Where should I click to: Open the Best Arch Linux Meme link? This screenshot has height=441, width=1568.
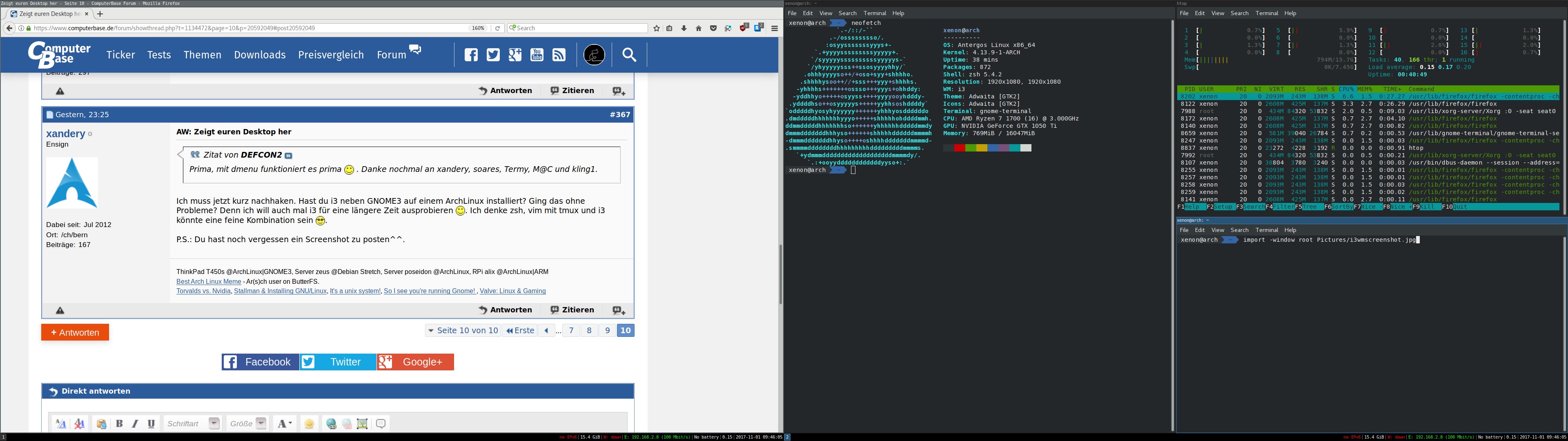[208, 281]
